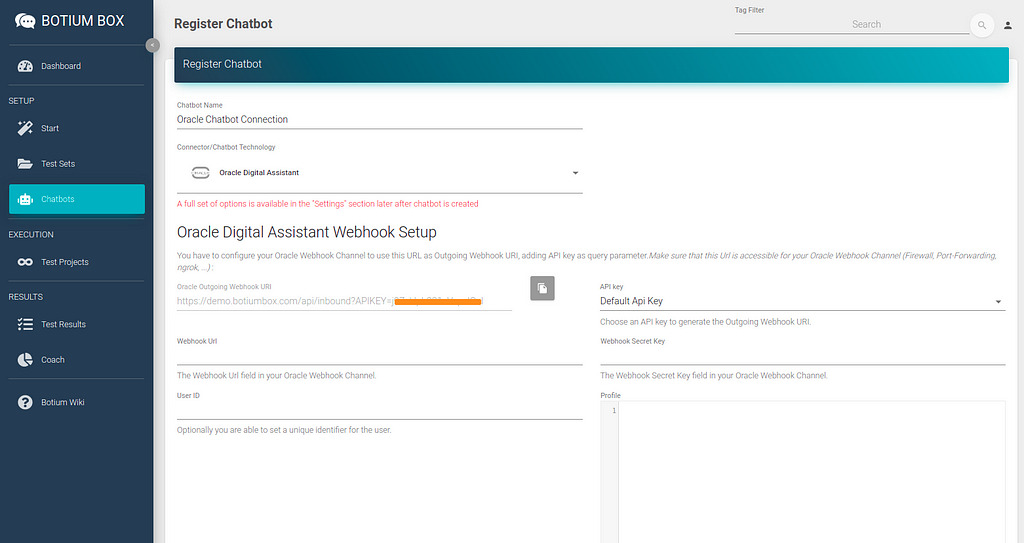The height and width of the screenshot is (543, 1024).
Task: Click the Chatbots robot icon
Action: click(25, 199)
